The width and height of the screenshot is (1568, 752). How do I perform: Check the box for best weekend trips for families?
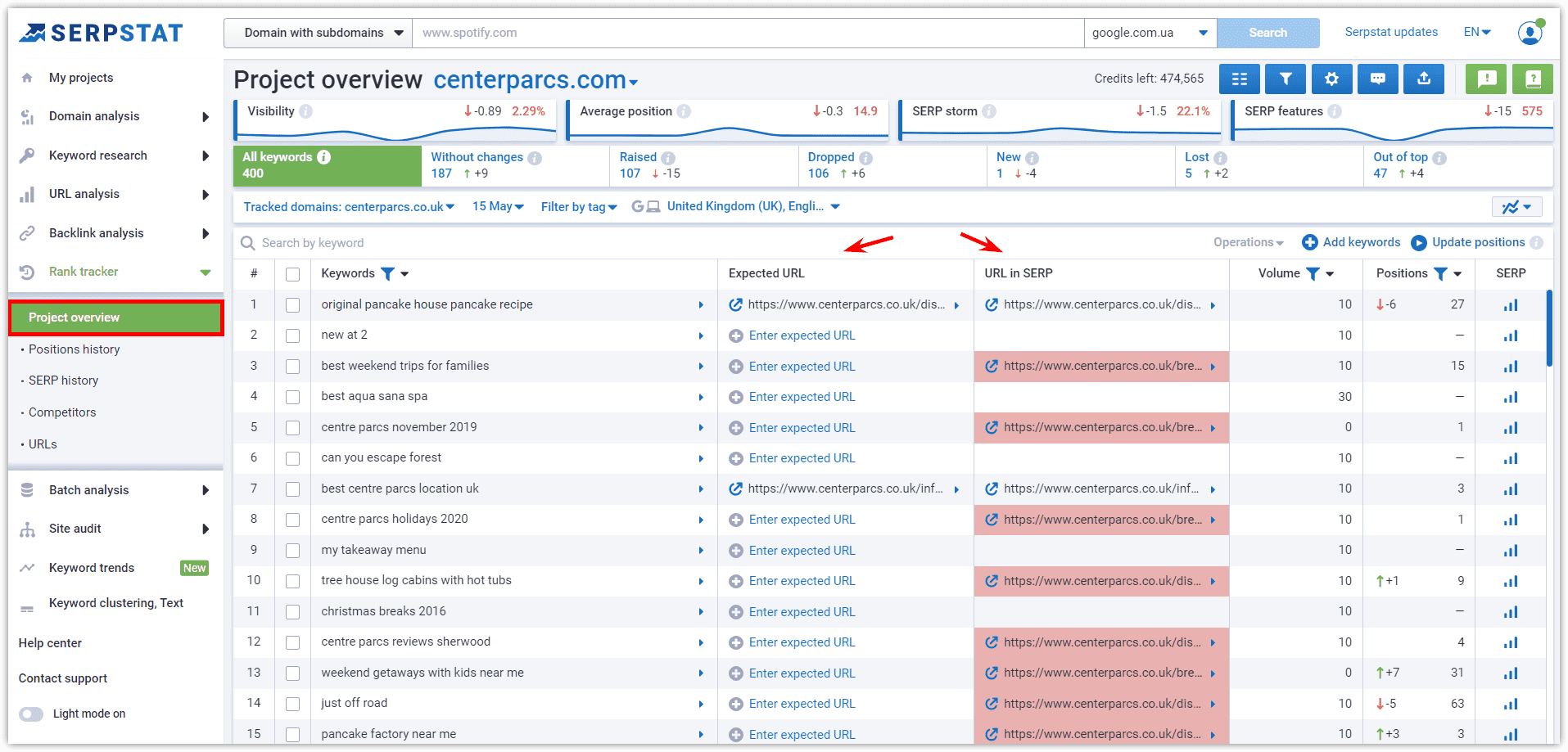tap(292, 367)
